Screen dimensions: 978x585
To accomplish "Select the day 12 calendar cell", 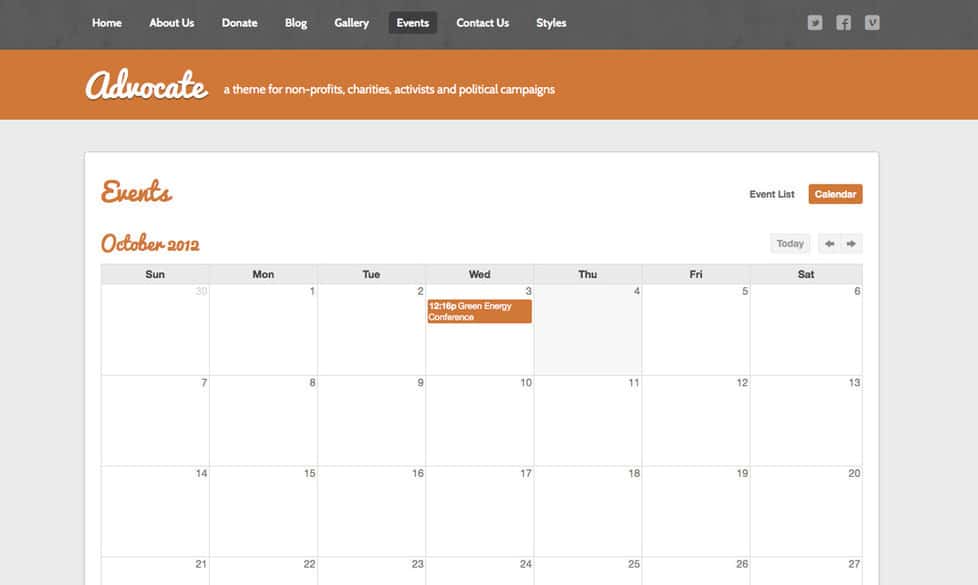I will tap(696, 421).
